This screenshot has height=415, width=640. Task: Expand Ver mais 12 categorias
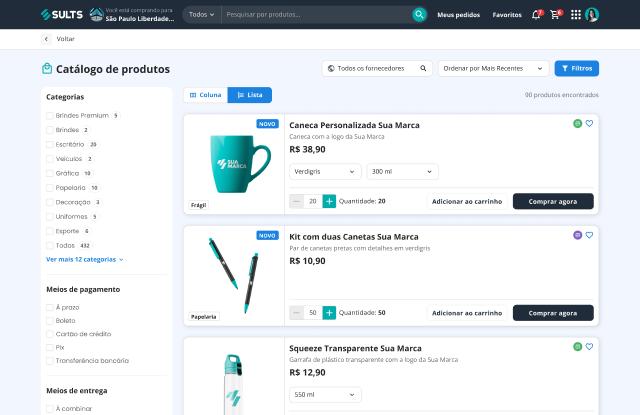tap(84, 260)
